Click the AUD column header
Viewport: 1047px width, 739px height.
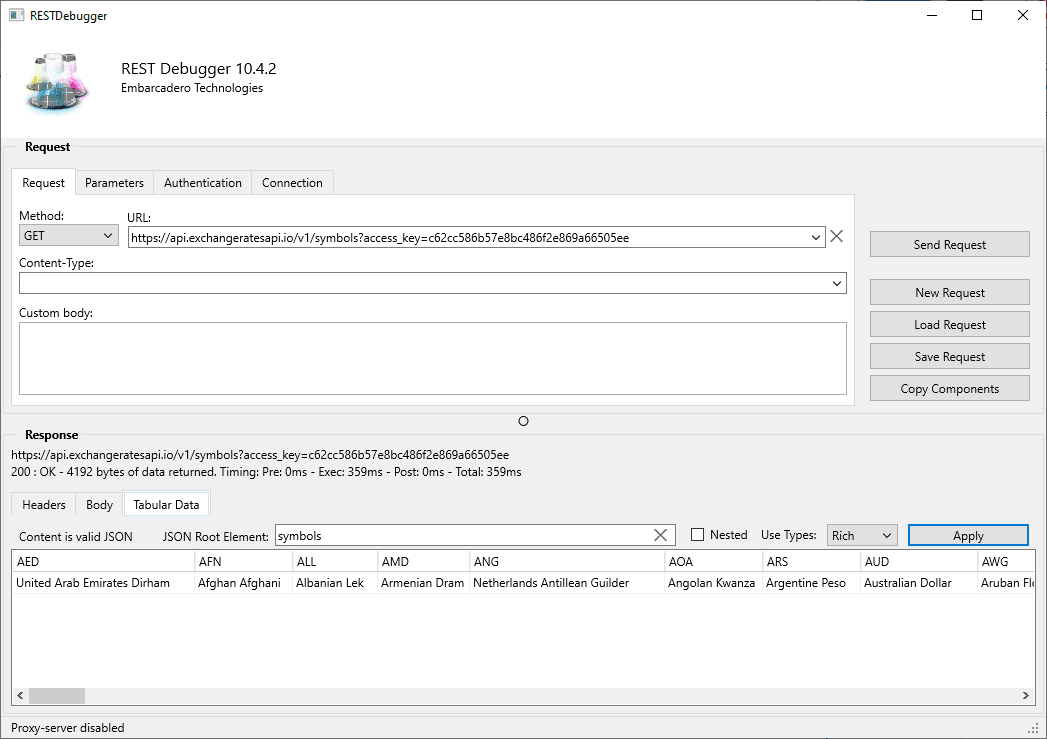[919, 561]
